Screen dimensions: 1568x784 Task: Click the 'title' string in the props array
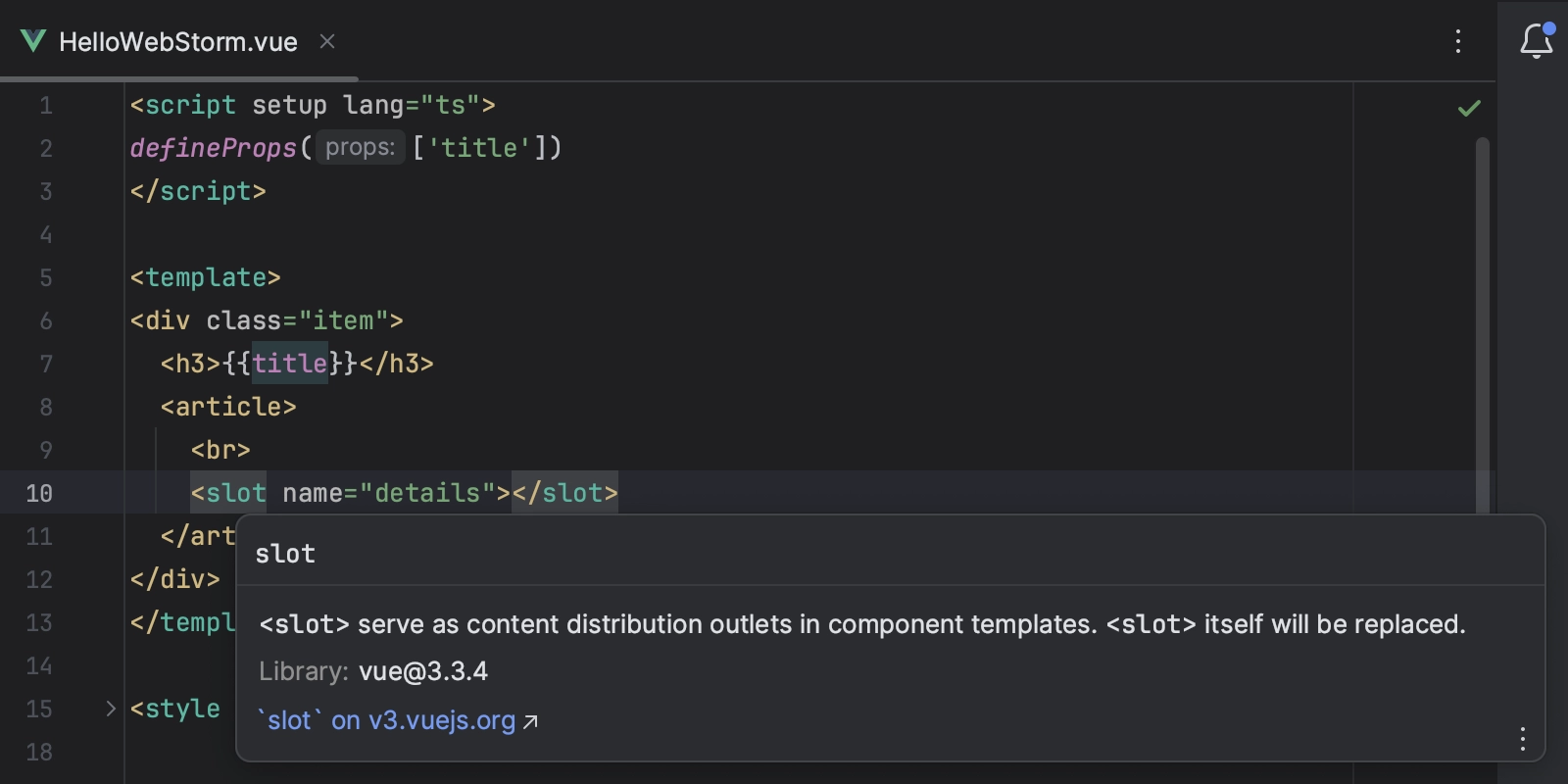pos(480,148)
